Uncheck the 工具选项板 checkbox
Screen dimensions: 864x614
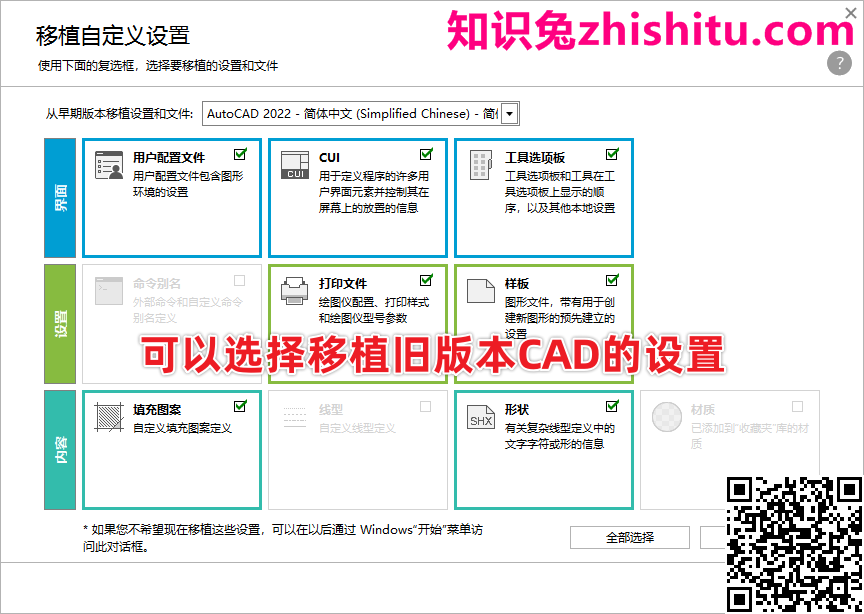pos(612,154)
